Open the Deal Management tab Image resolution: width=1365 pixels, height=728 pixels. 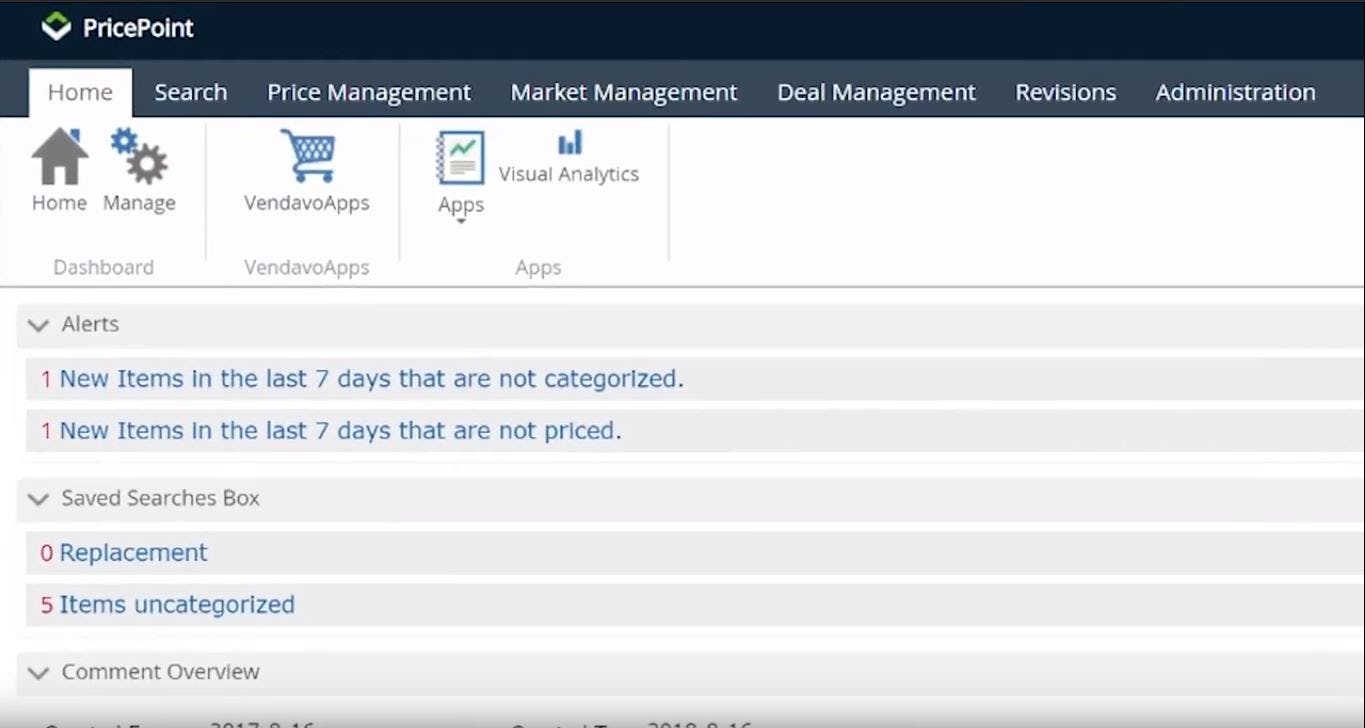pos(876,91)
